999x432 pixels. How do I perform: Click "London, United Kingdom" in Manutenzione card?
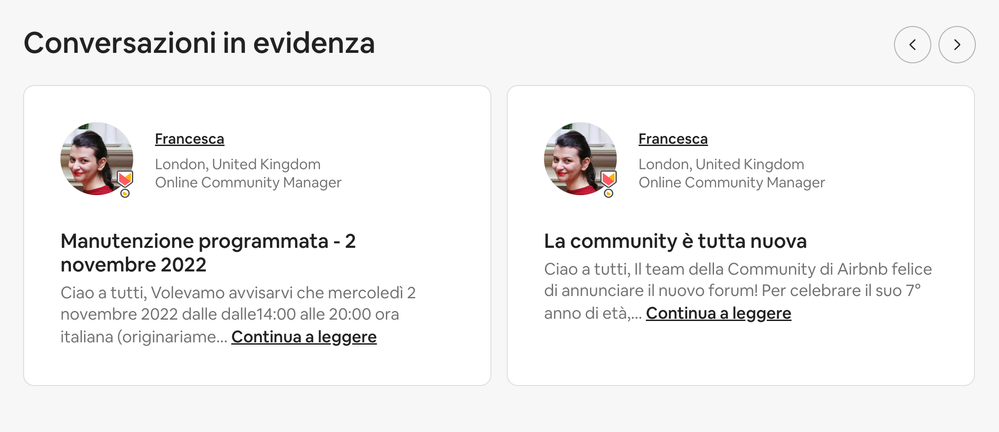pos(237,164)
